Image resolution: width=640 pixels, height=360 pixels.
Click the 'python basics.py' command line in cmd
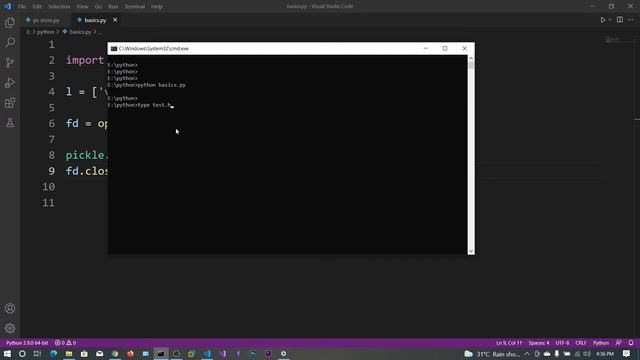click(x=147, y=85)
